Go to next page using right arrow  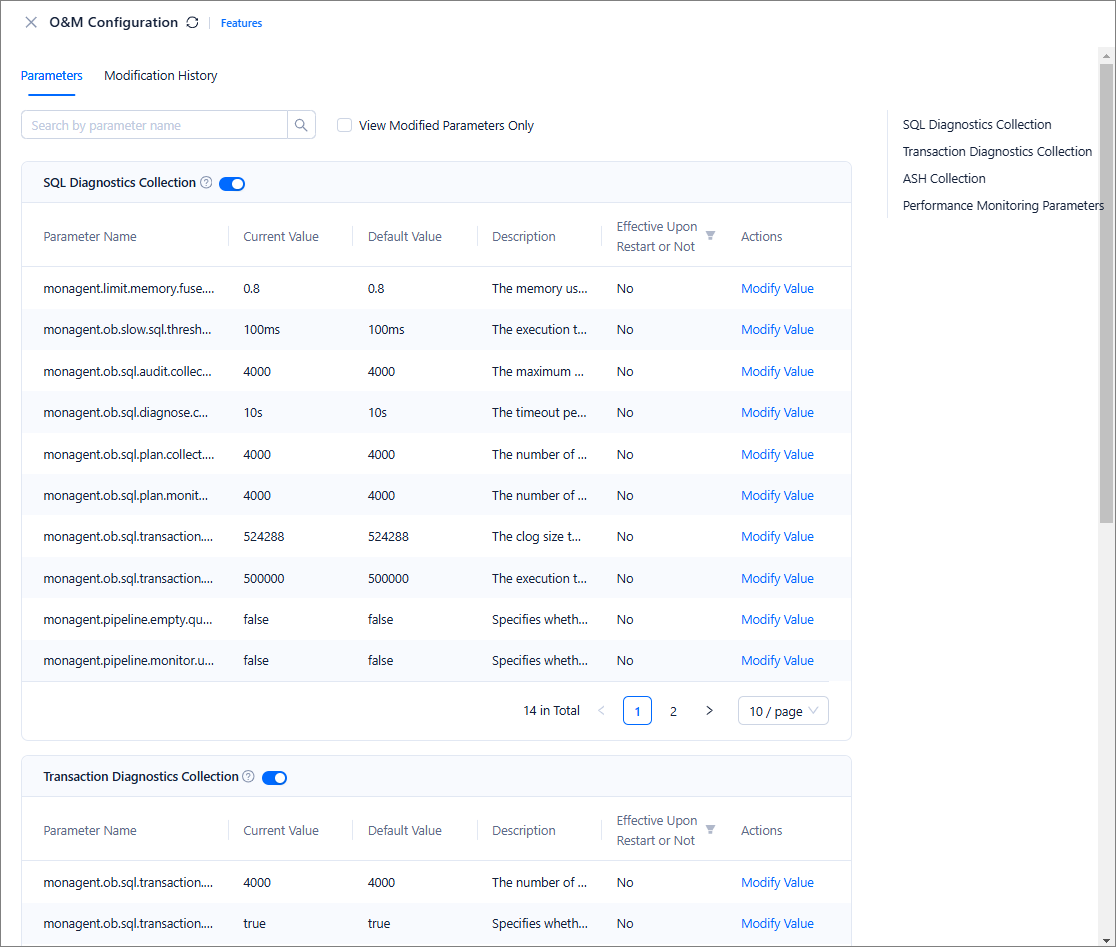click(709, 711)
